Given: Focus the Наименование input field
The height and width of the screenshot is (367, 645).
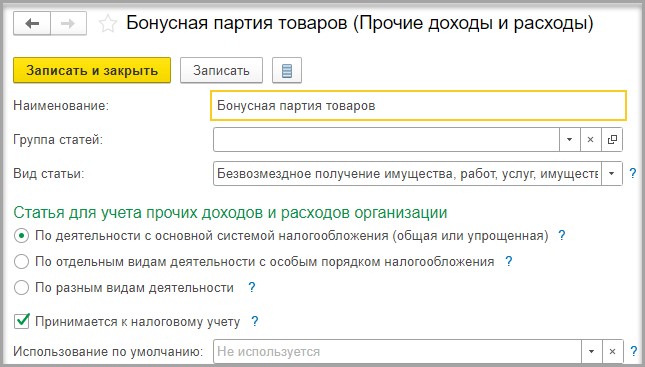Looking at the screenshot, I should pyautogui.click(x=418, y=106).
